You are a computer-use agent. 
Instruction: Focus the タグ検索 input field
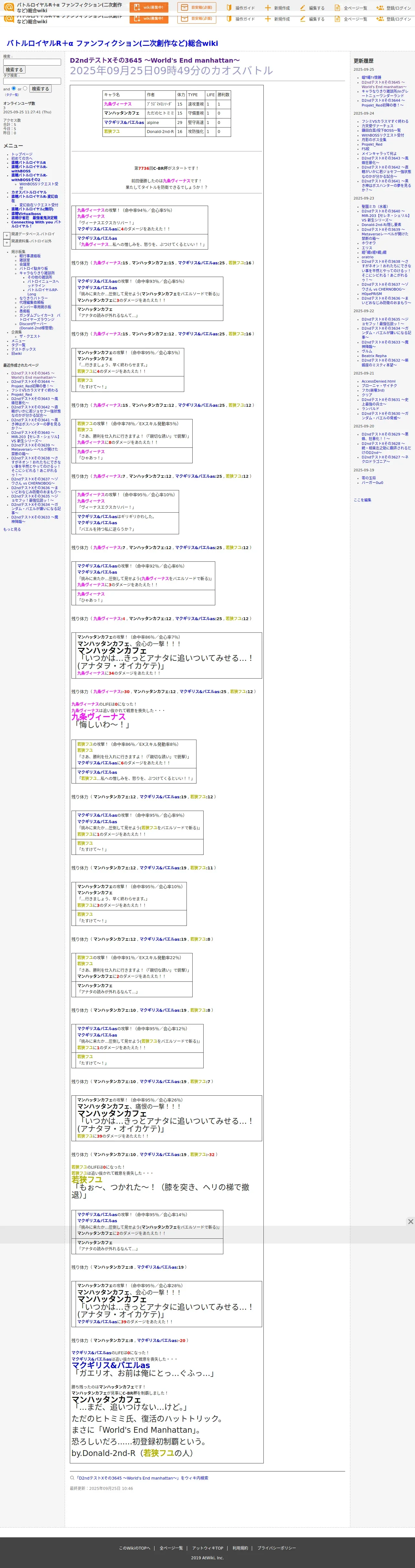[32, 81]
